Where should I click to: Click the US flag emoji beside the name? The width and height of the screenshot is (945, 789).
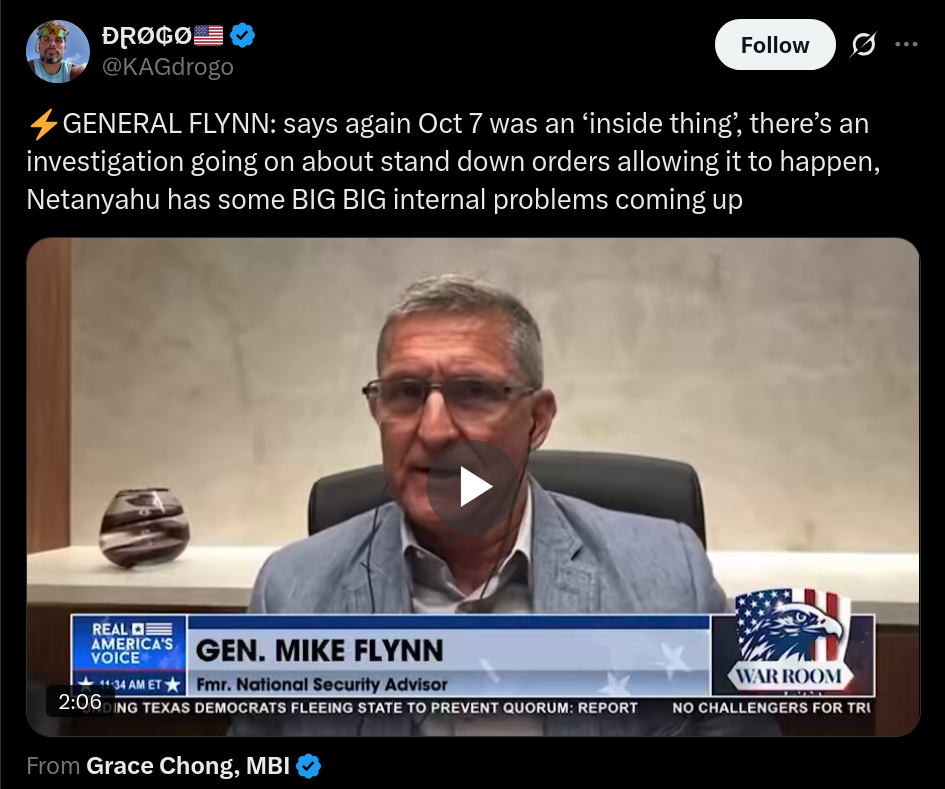[x=209, y=36]
